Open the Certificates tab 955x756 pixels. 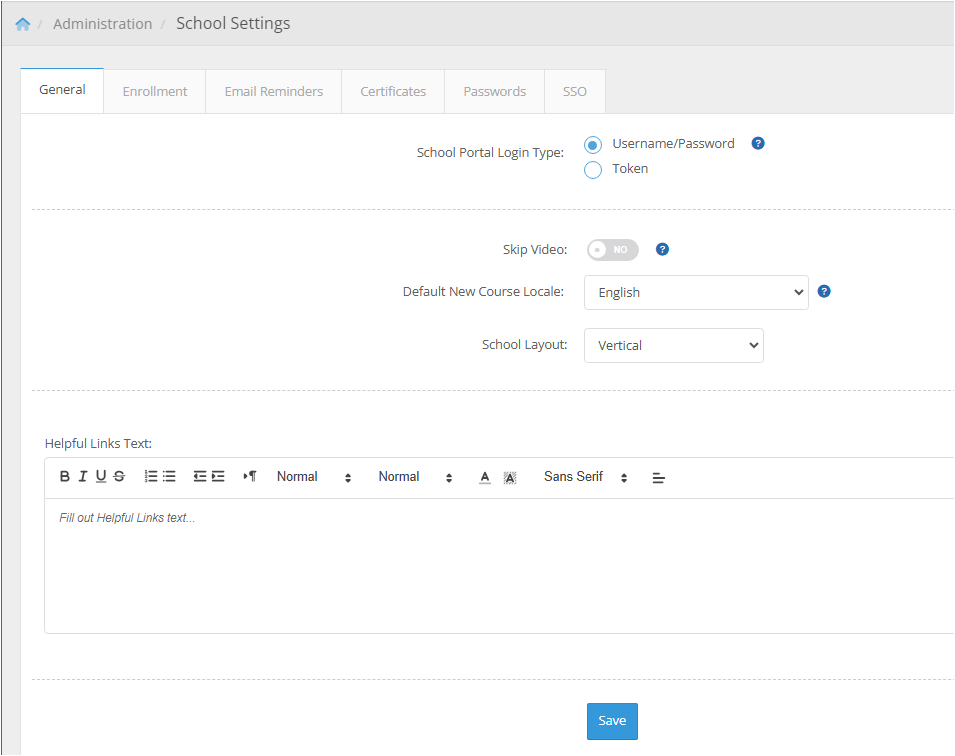(393, 91)
